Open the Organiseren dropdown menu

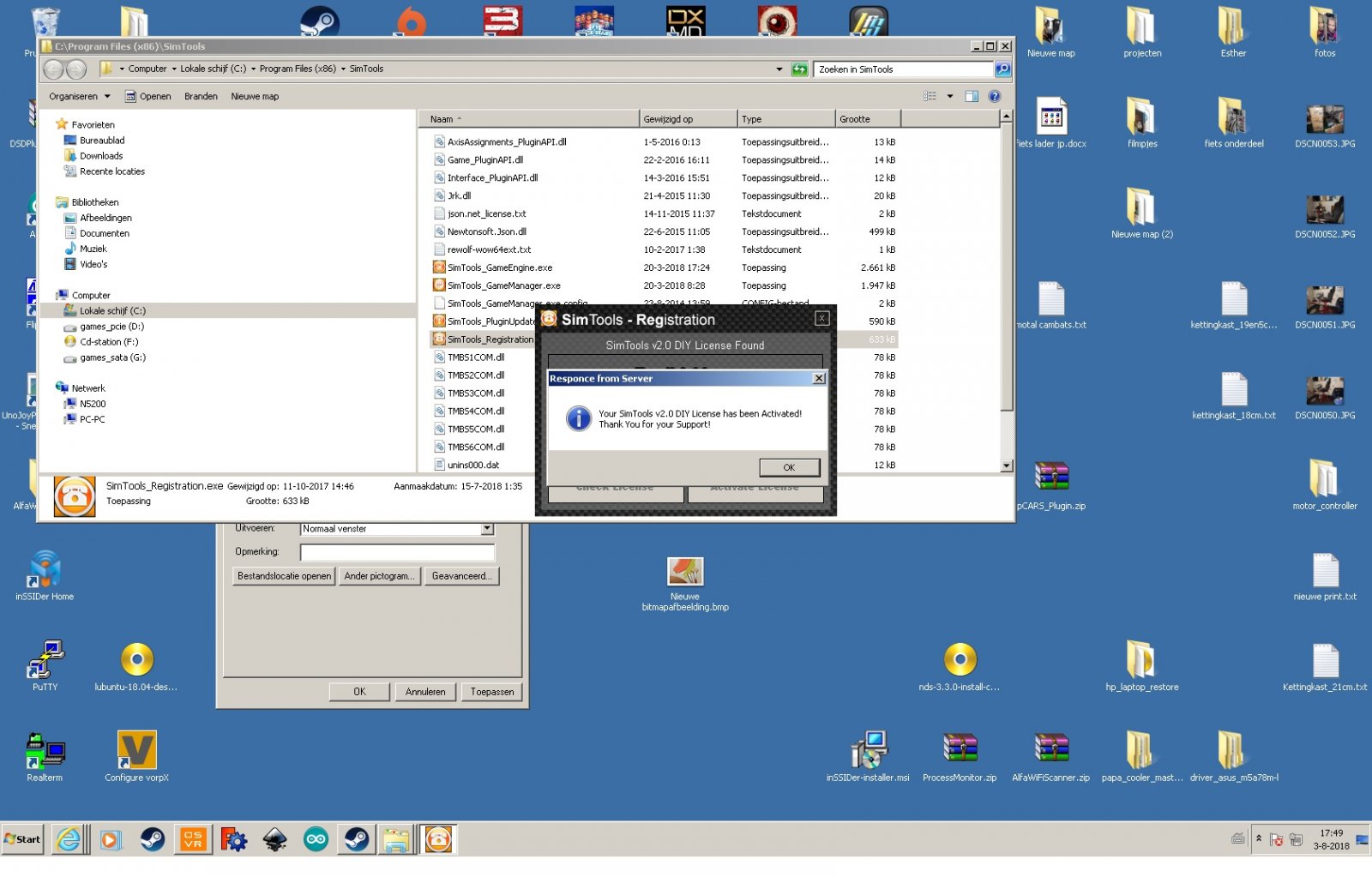(x=80, y=96)
